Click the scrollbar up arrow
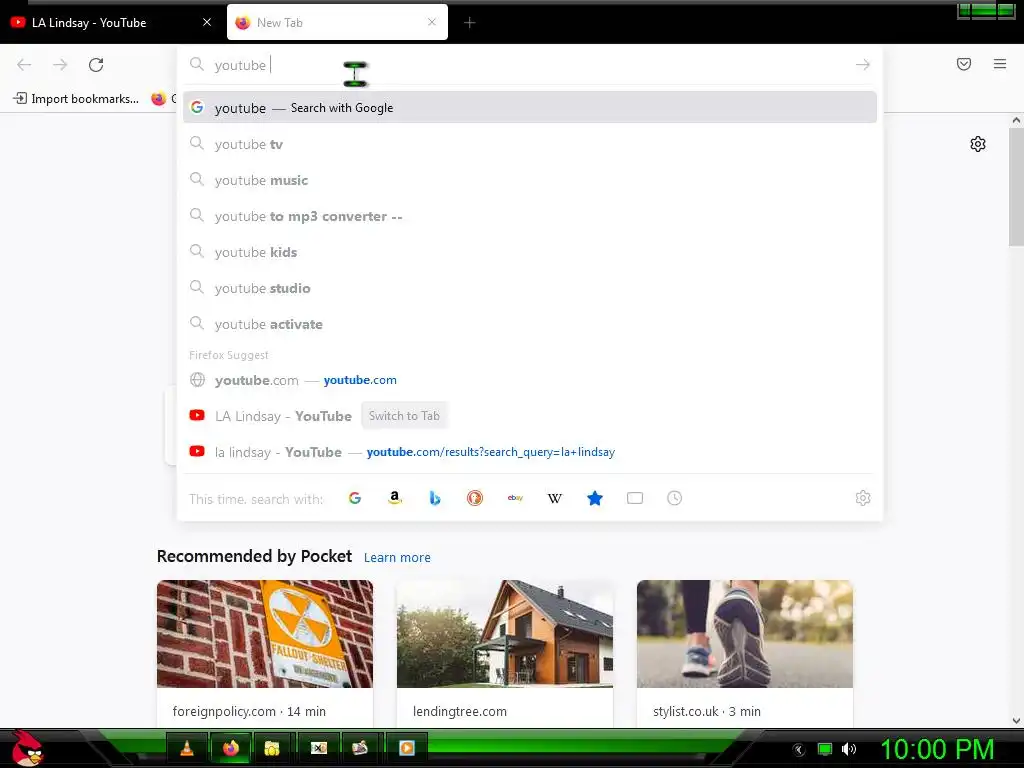Screen dimensions: 1024x768 (x=1016, y=120)
